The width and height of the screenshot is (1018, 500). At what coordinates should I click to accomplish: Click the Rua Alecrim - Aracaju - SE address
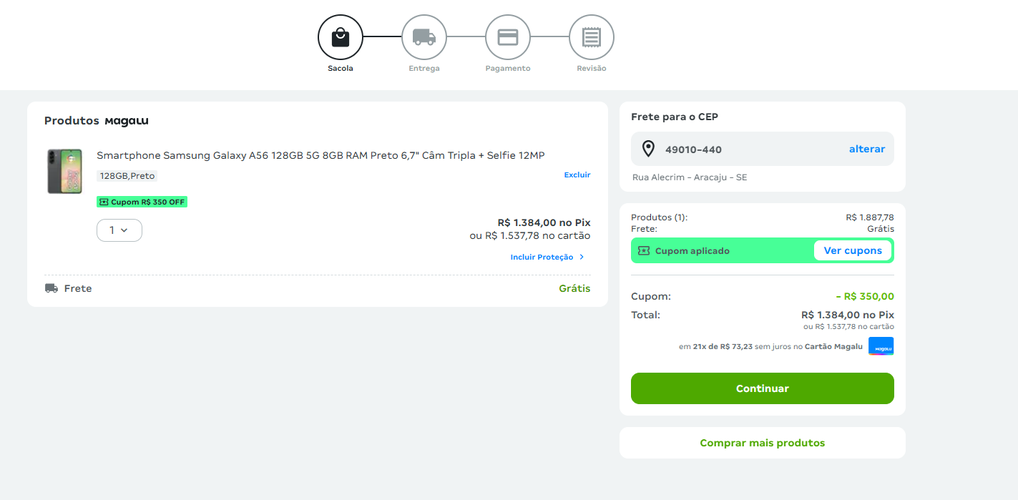pos(689,177)
